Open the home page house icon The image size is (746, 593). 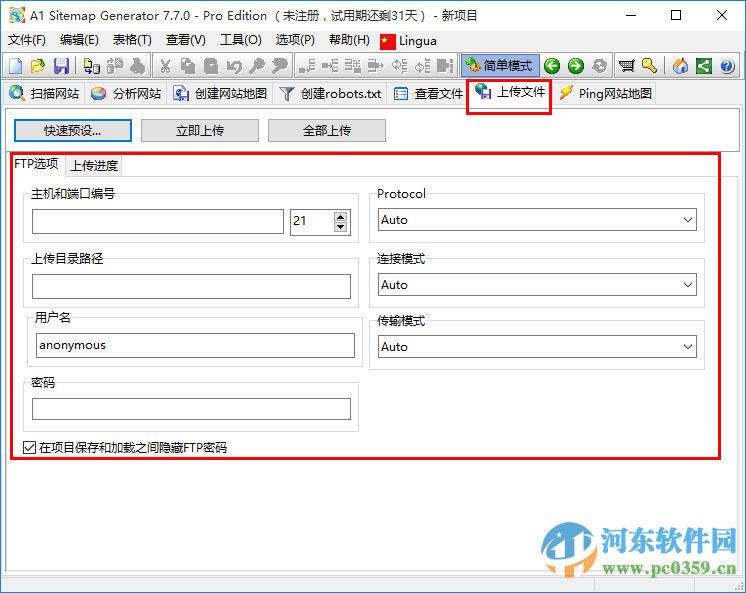pyautogui.click(x=680, y=66)
